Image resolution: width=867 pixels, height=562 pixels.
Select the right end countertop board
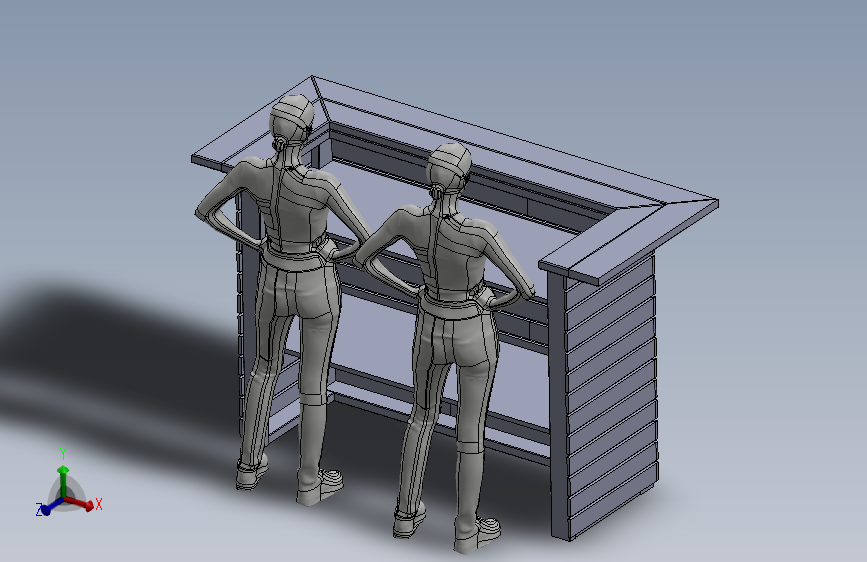click(629, 242)
